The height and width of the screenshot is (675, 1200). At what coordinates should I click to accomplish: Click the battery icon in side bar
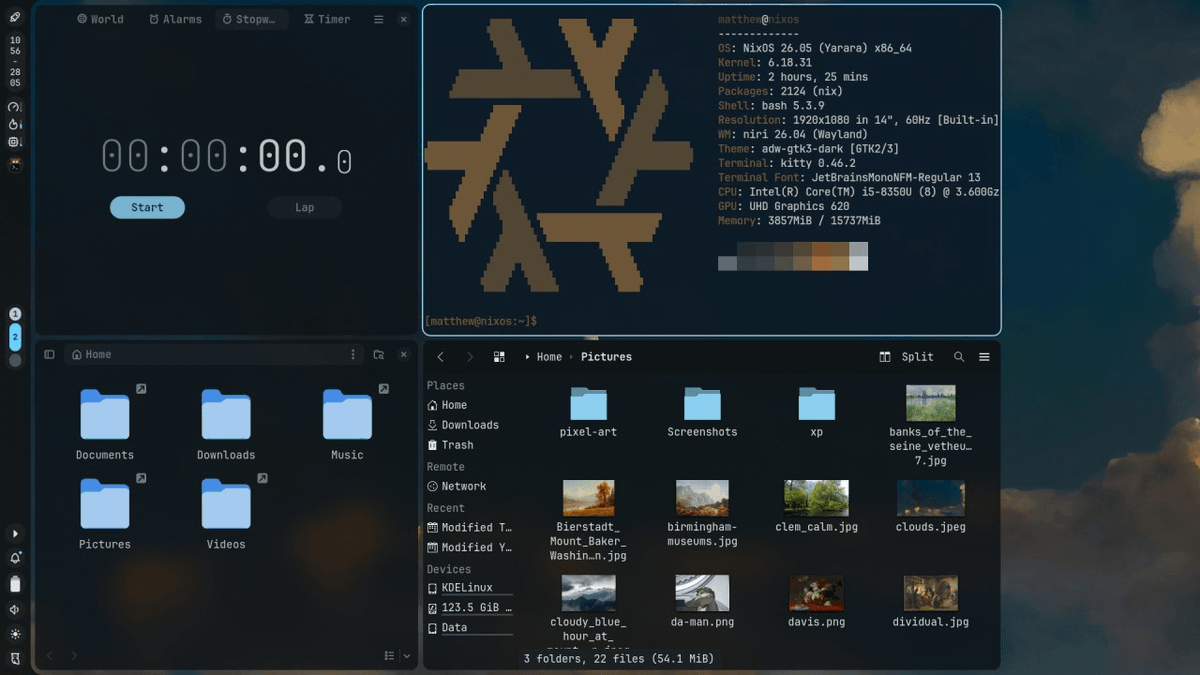[x=15, y=584]
